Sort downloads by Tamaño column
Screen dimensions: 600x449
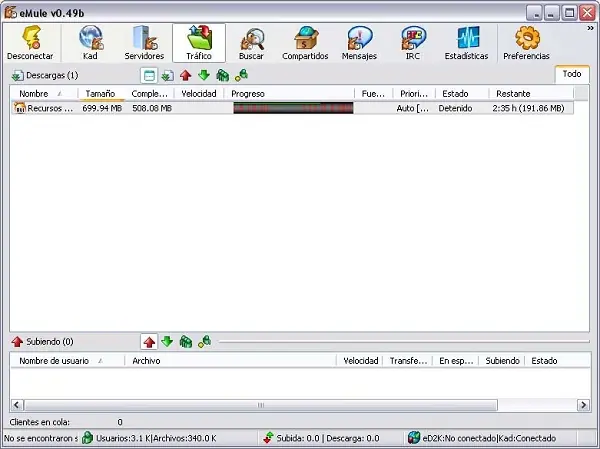tap(102, 94)
